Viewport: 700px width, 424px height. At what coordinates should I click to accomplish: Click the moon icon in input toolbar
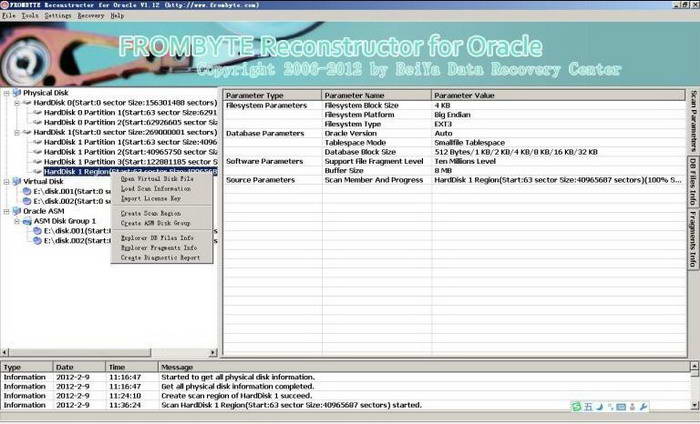point(600,406)
